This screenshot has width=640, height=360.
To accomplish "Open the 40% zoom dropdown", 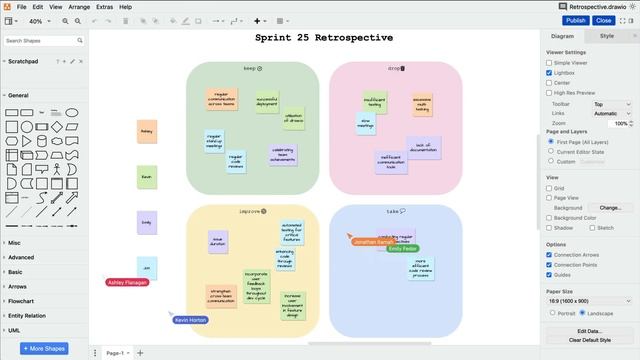I will click(40, 21).
